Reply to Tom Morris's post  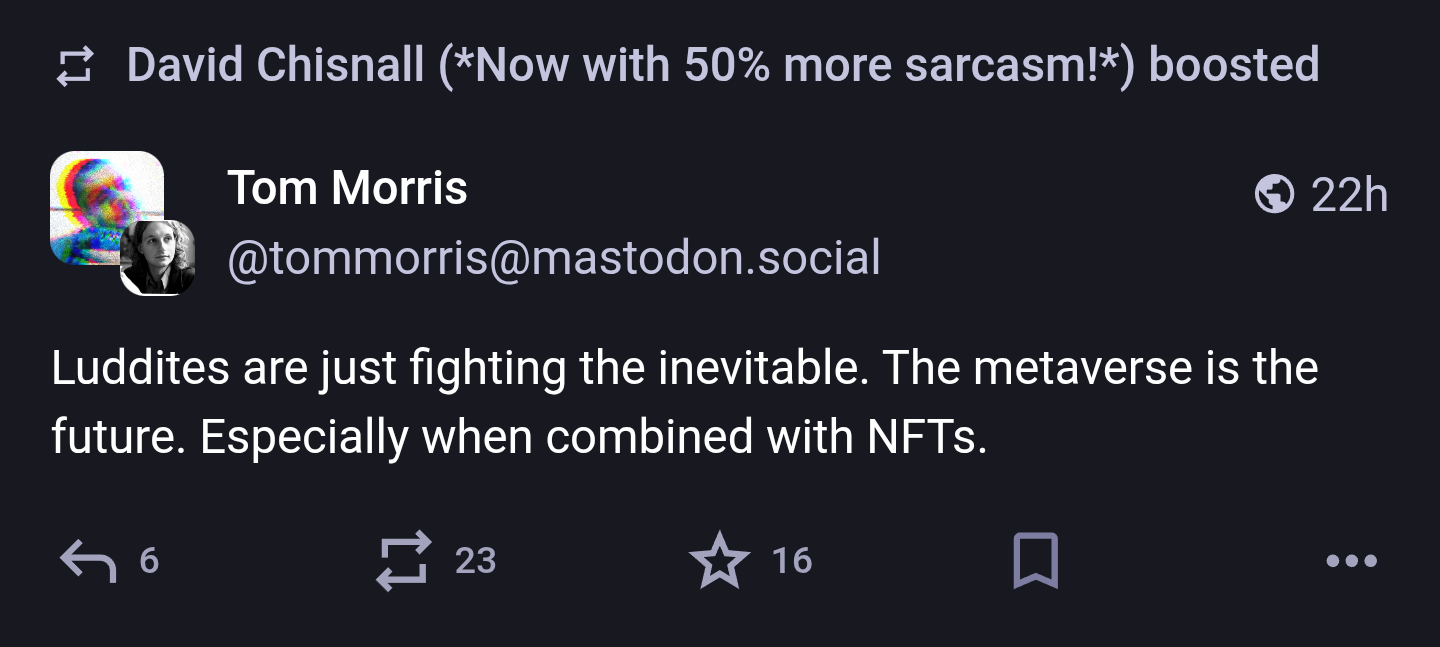coord(88,561)
